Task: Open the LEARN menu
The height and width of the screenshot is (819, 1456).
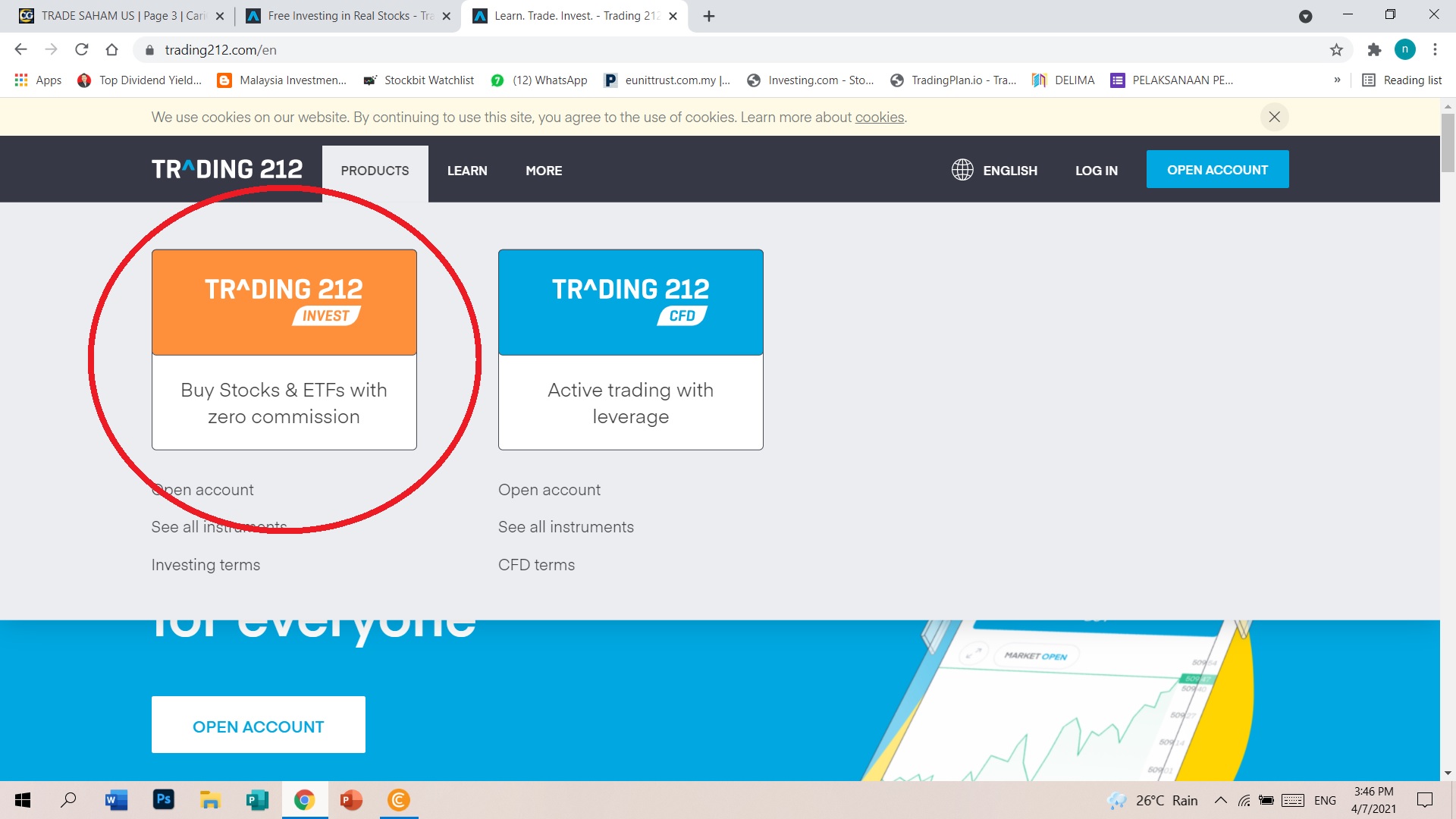Action: (x=467, y=171)
